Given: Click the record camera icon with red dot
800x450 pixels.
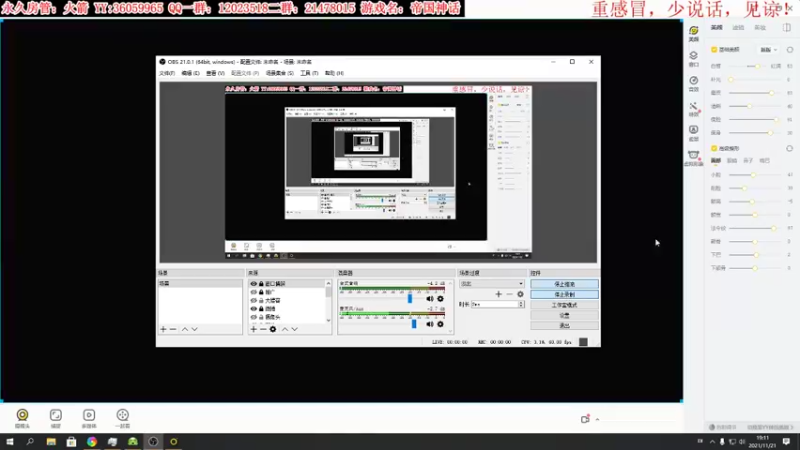Looking at the screenshot, I should pos(585,419).
